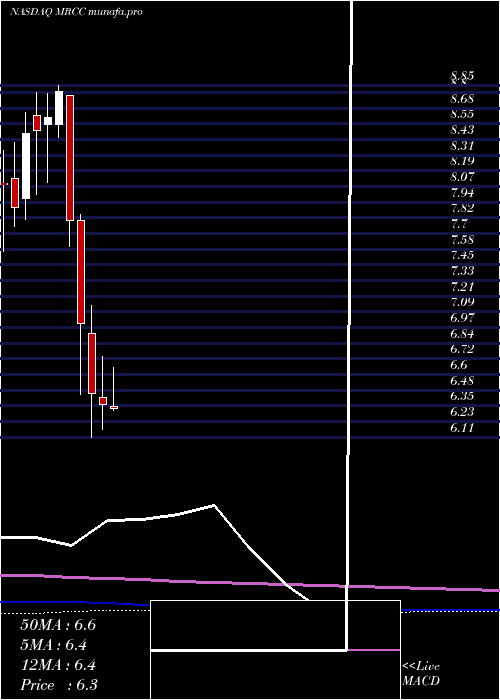
Task: Select the 6.84 price axis label
Action: (462, 334)
